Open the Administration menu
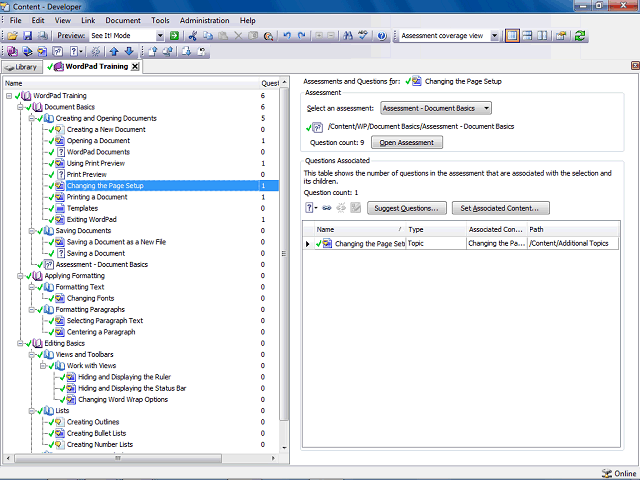This screenshot has width=640, height=480. tap(204, 20)
